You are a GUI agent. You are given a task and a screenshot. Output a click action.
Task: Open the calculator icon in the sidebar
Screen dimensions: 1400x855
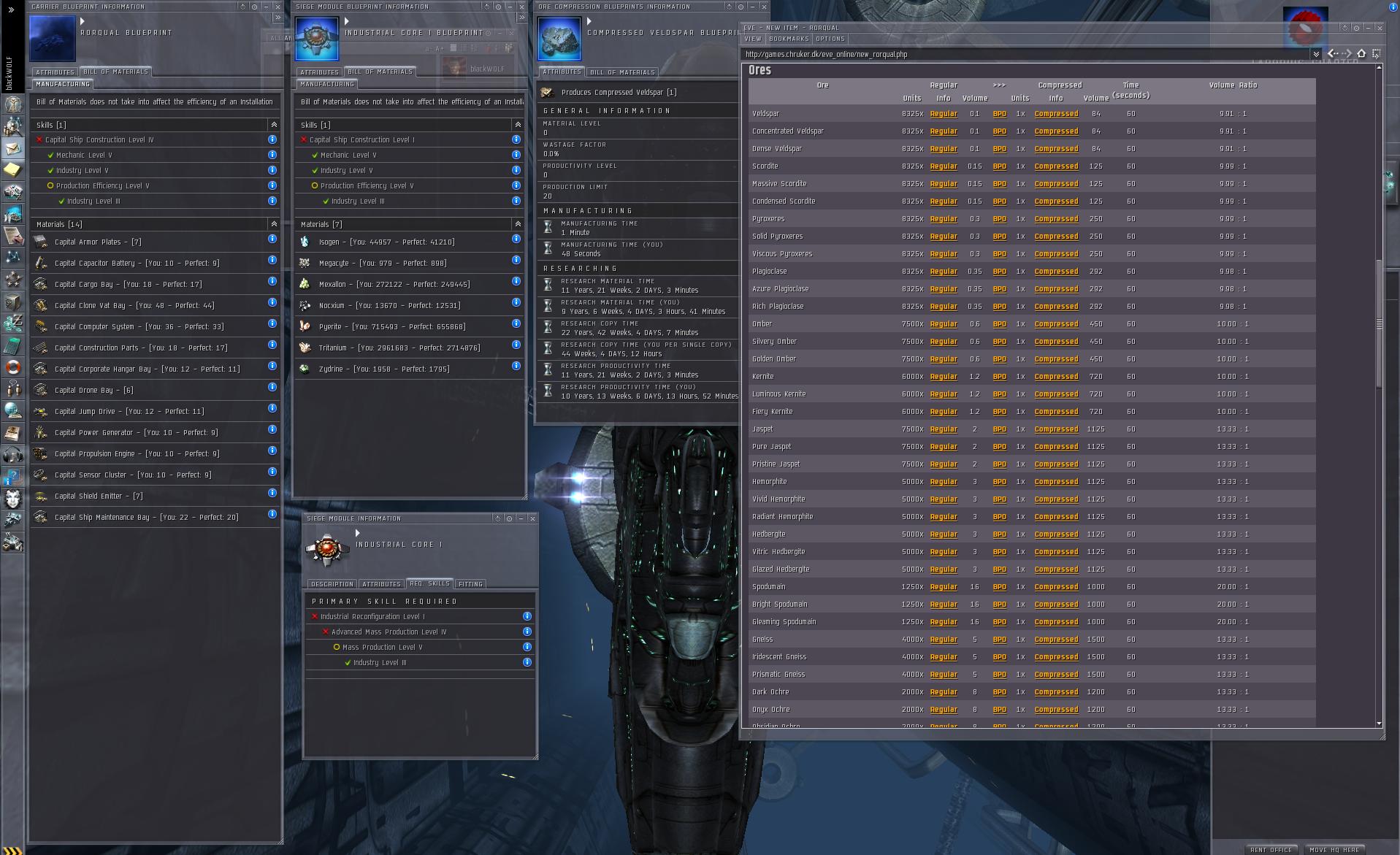click(x=12, y=345)
